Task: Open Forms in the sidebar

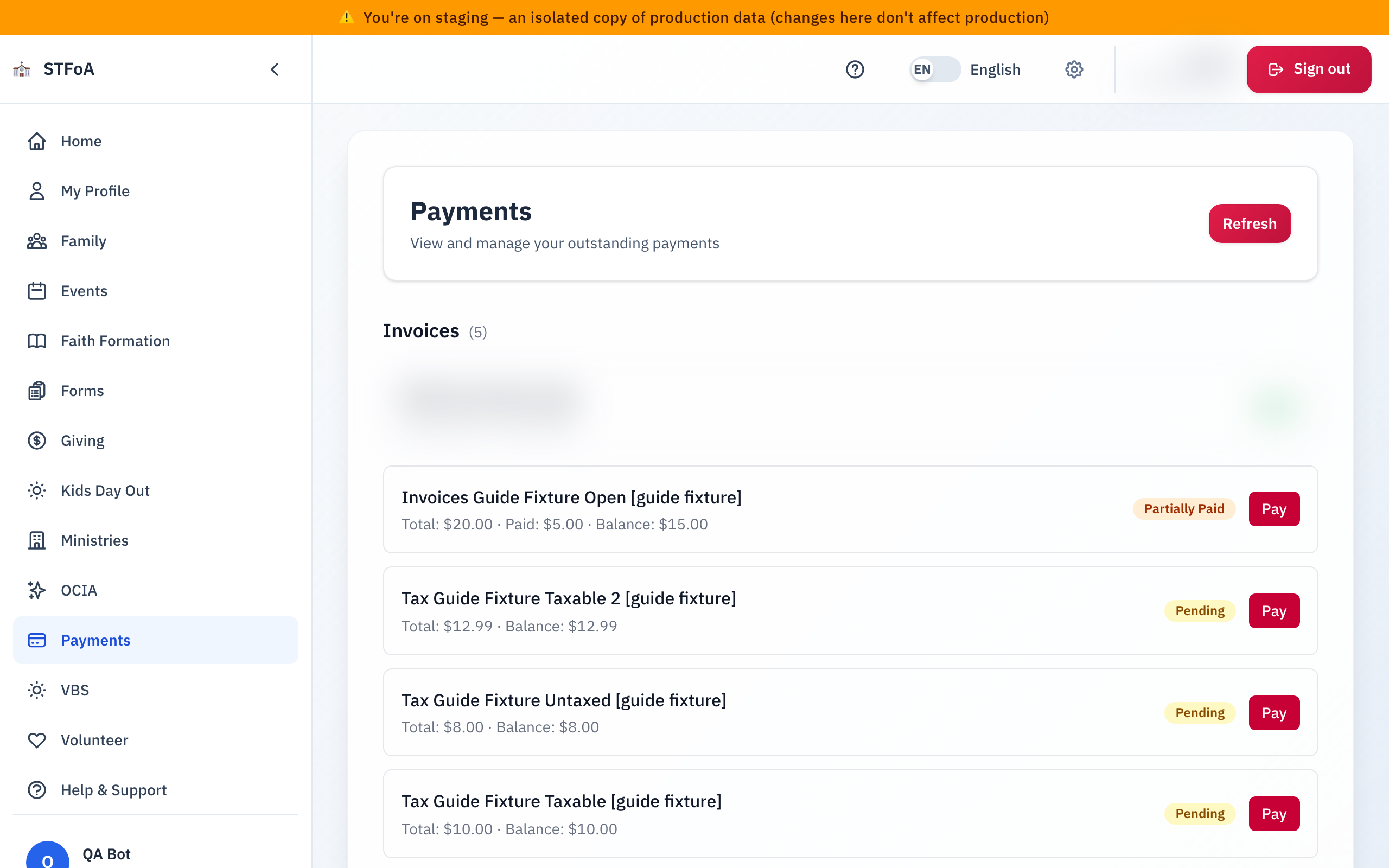Action: point(156,391)
